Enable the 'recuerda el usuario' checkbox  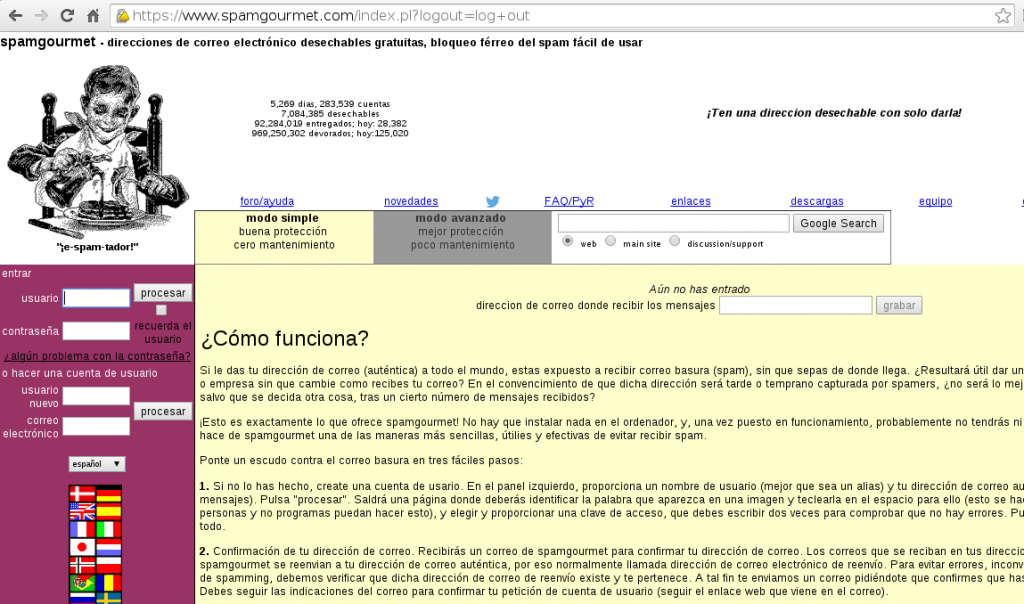pos(161,310)
